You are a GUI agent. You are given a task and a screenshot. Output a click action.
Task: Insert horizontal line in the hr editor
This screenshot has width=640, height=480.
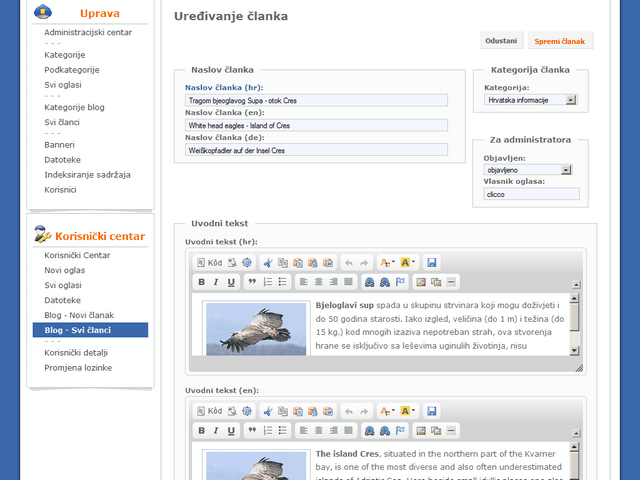click(x=451, y=282)
